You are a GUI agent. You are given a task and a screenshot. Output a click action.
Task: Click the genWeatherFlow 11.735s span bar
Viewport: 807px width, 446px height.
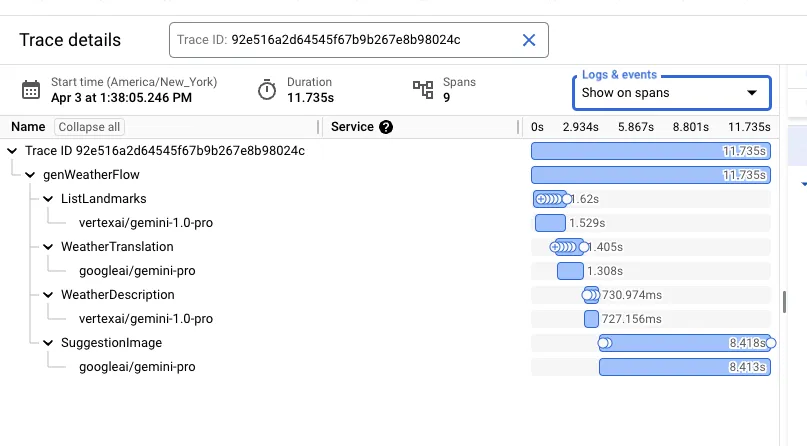click(x=650, y=175)
